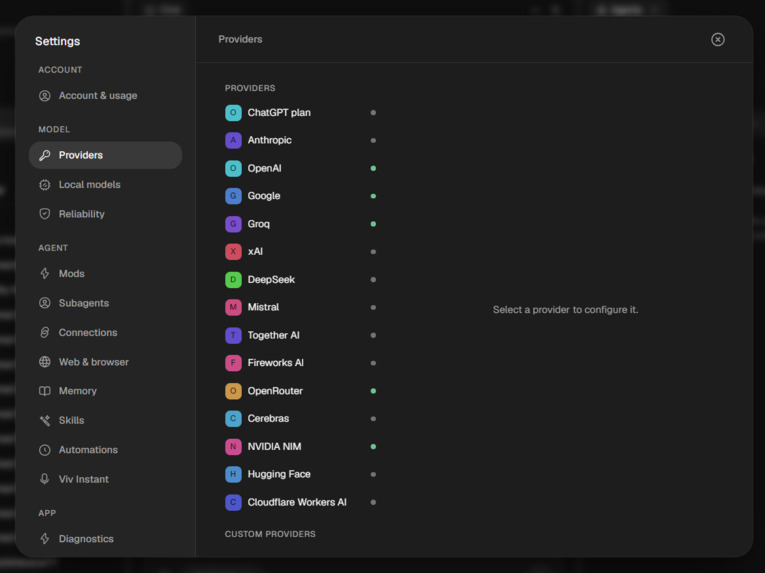Viewport: 765px width, 573px height.
Task: Click the link icon beside Connections
Action: (45, 332)
